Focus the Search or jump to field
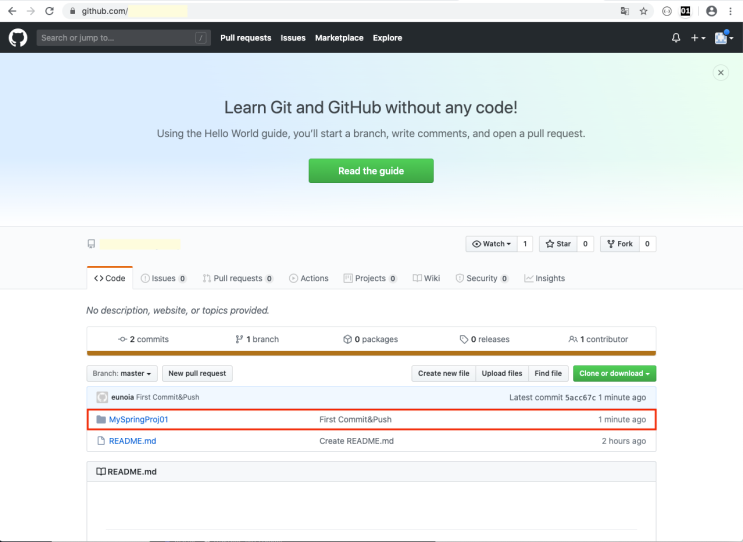The image size is (743, 542). point(124,38)
